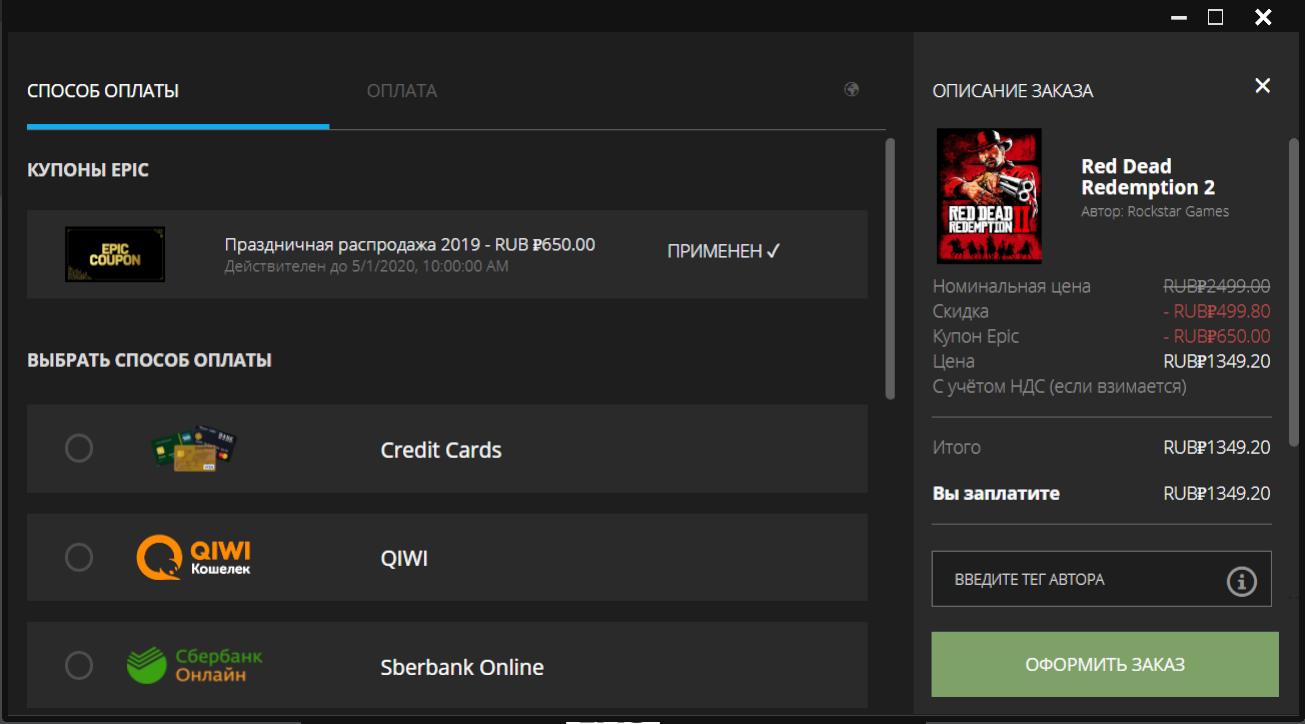
Task: Click the info icon in the creator tag field
Action: 1241,580
